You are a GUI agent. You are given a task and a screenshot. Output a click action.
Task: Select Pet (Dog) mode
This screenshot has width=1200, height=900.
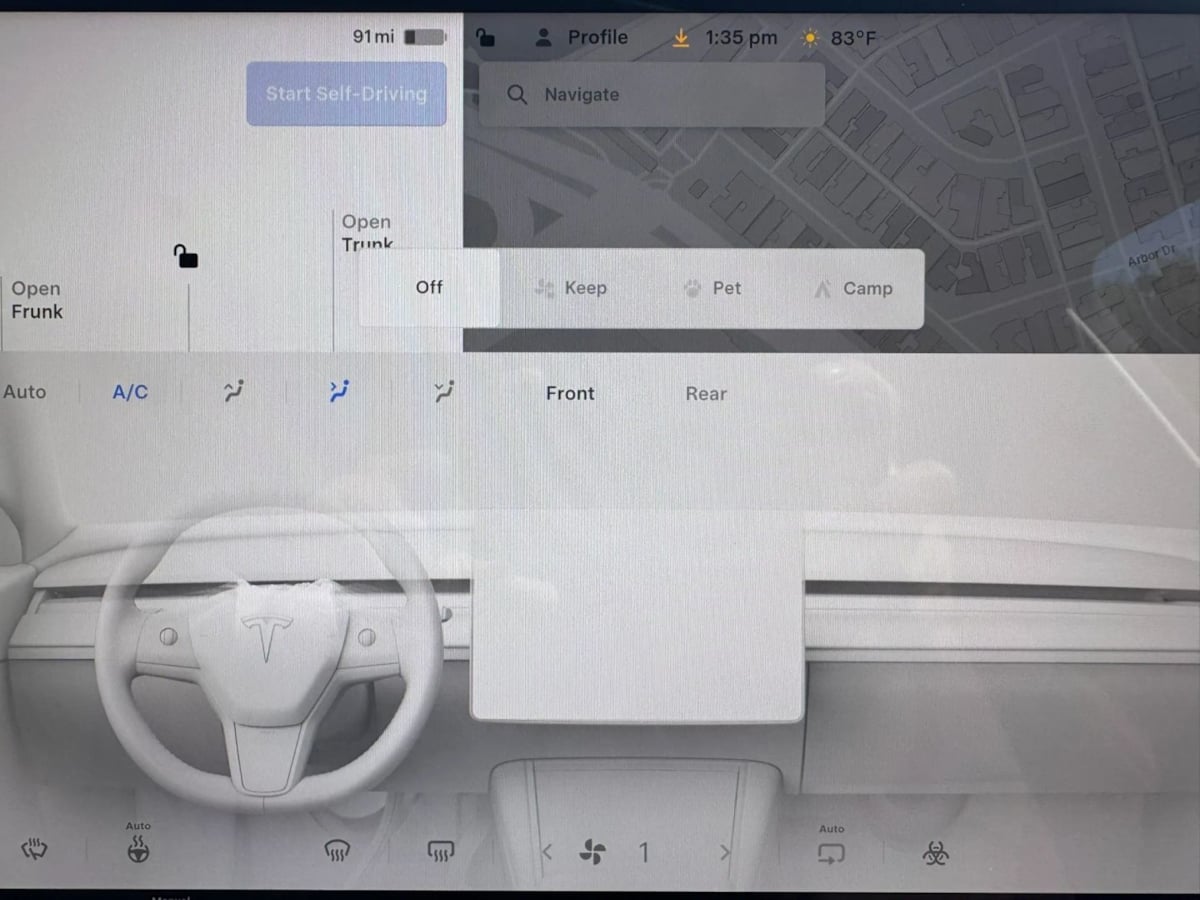(x=713, y=288)
